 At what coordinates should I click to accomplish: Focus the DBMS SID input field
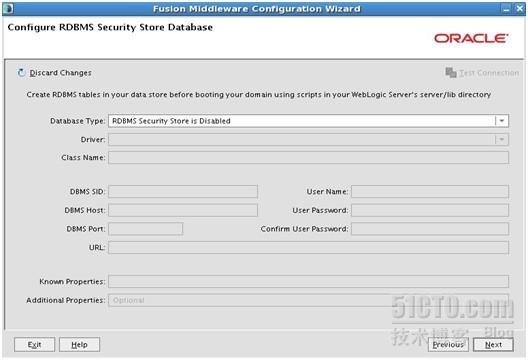click(x=183, y=192)
